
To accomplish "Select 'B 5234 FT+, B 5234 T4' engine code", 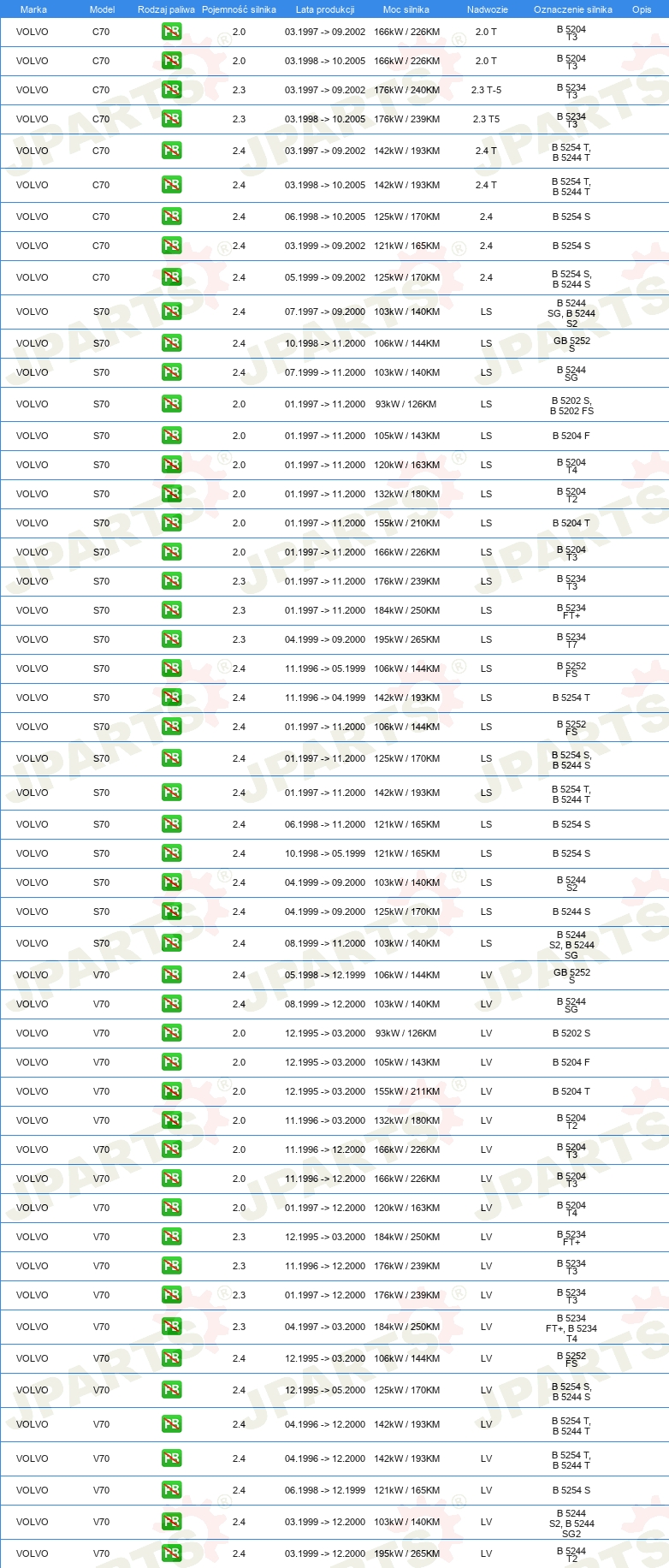I will pyautogui.click(x=571, y=1328).
